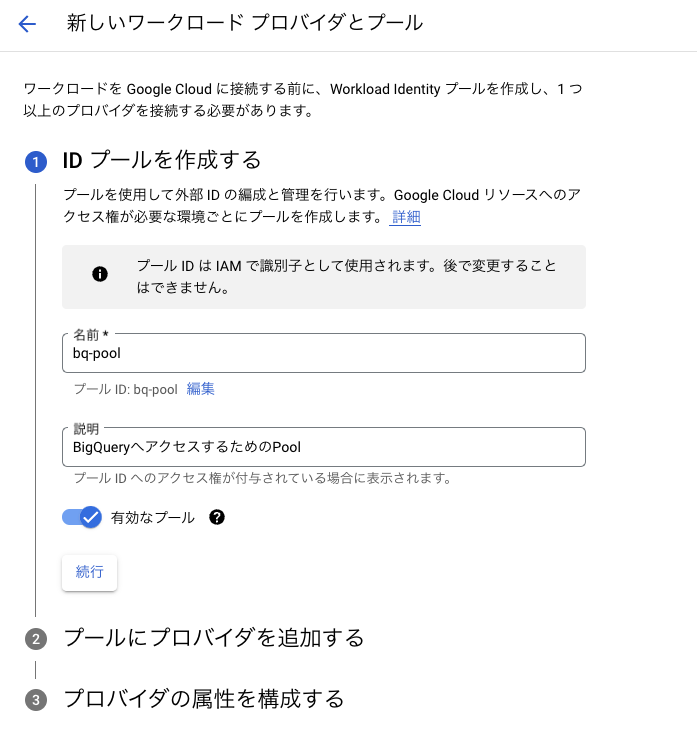Click the info icon in the pool ID notice

click(x=100, y=274)
